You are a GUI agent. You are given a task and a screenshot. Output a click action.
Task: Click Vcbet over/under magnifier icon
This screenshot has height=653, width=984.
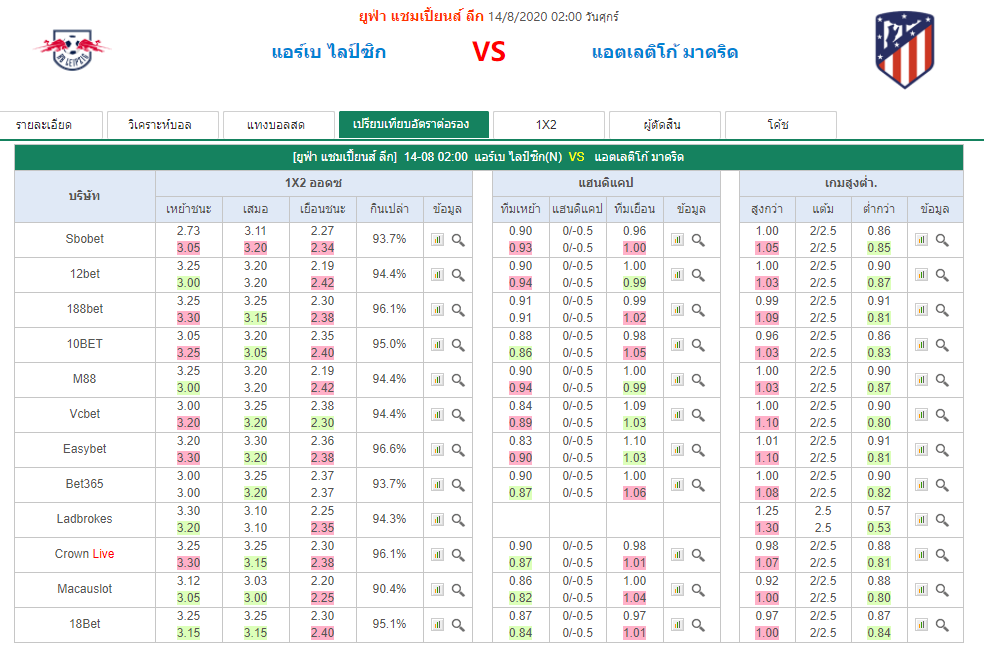pyautogui.click(x=942, y=415)
